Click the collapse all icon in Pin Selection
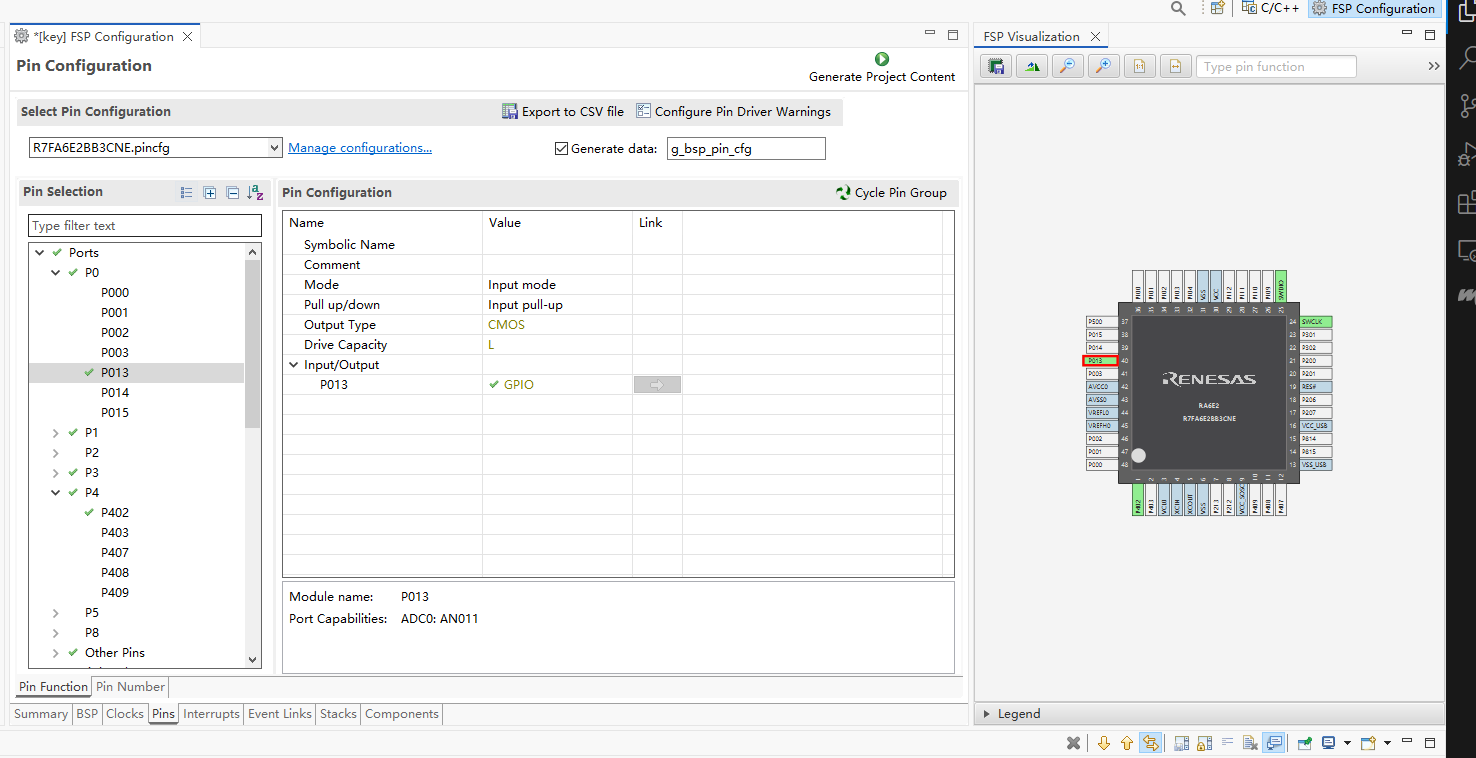This screenshot has width=1476, height=758. pyautogui.click(x=232, y=193)
